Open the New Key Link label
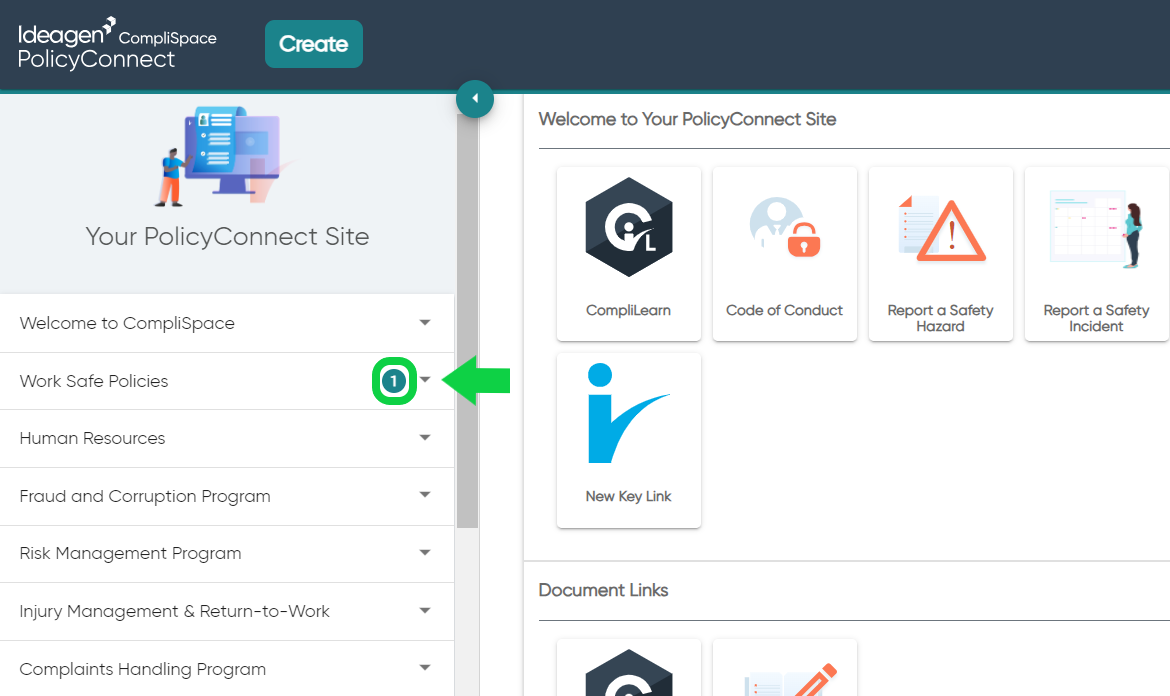1170x696 pixels. pyautogui.click(x=628, y=496)
